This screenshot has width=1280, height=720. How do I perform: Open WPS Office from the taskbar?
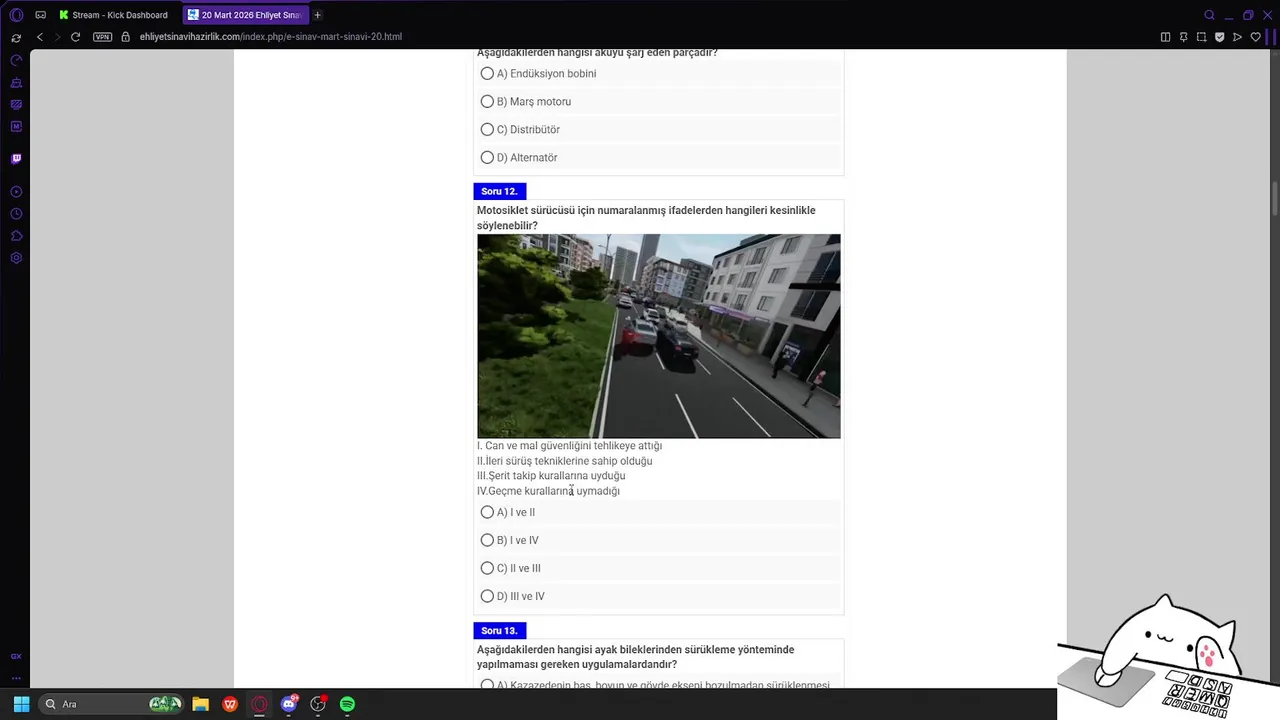[230, 704]
